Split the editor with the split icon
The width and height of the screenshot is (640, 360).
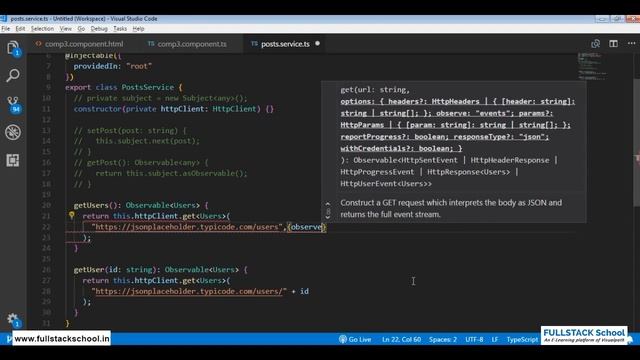pyautogui.click(x=613, y=44)
